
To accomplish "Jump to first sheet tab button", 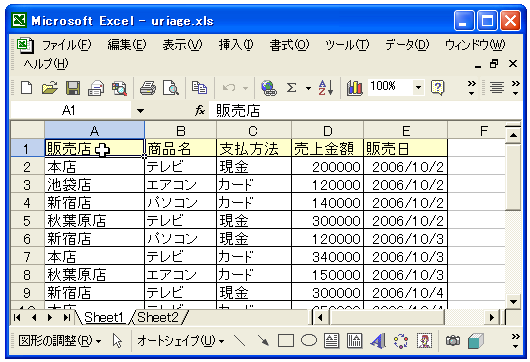I will pyautogui.click(x=17, y=318).
